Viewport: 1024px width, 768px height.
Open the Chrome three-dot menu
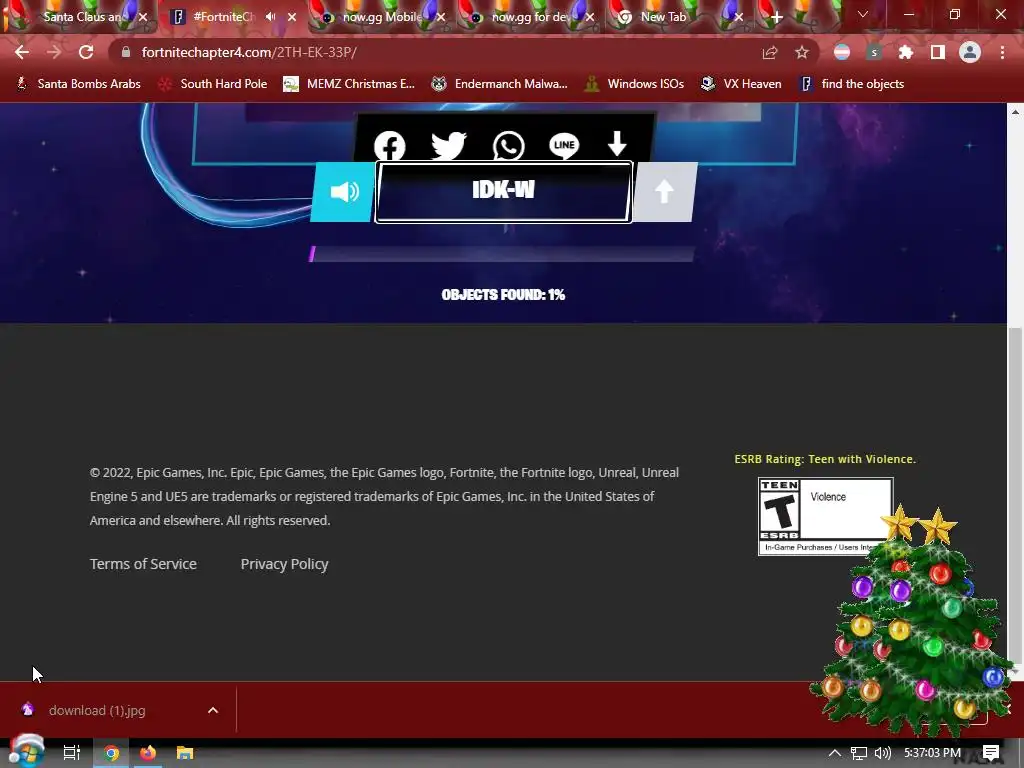click(x=1002, y=52)
